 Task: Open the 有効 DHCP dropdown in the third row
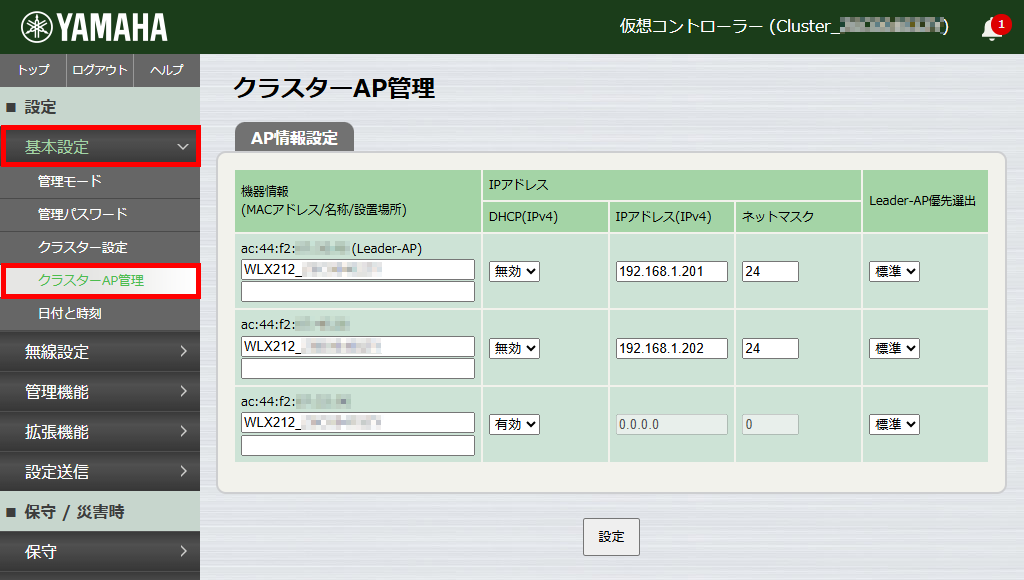(513, 423)
